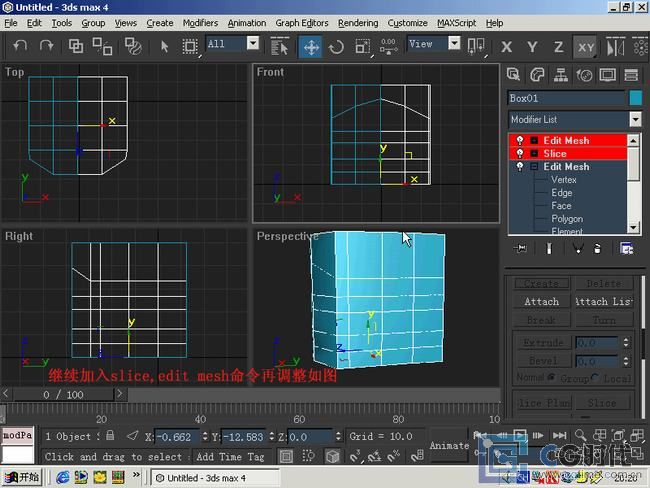The height and width of the screenshot is (488, 650).
Task: Restrict movement to the Z axis
Action: 558,46
